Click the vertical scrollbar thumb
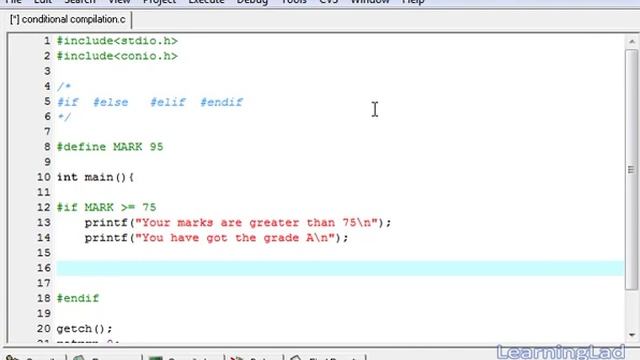 click(632, 169)
